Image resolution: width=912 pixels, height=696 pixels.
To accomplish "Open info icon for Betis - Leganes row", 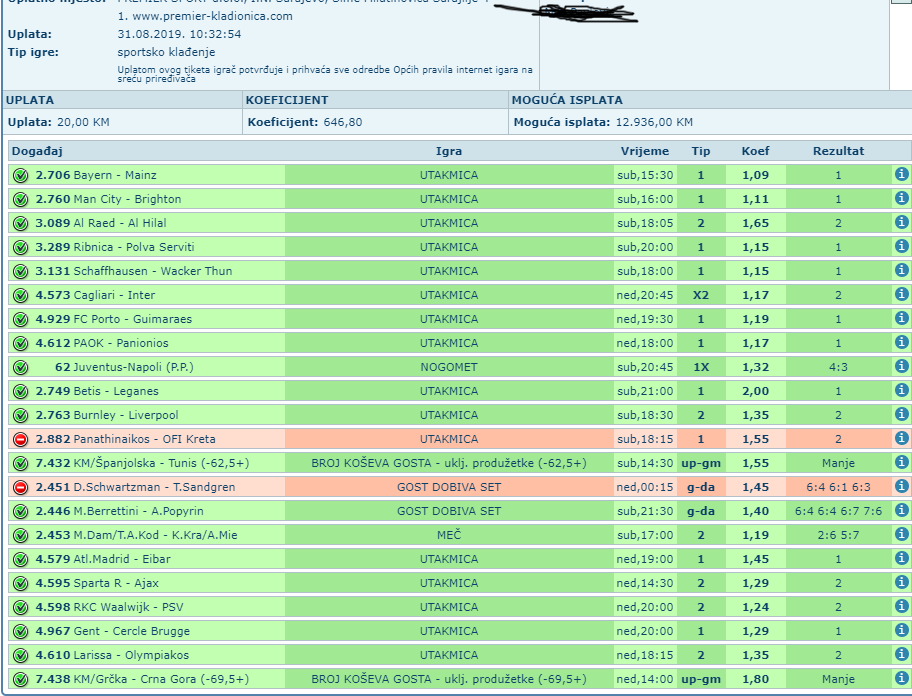I will [902, 390].
